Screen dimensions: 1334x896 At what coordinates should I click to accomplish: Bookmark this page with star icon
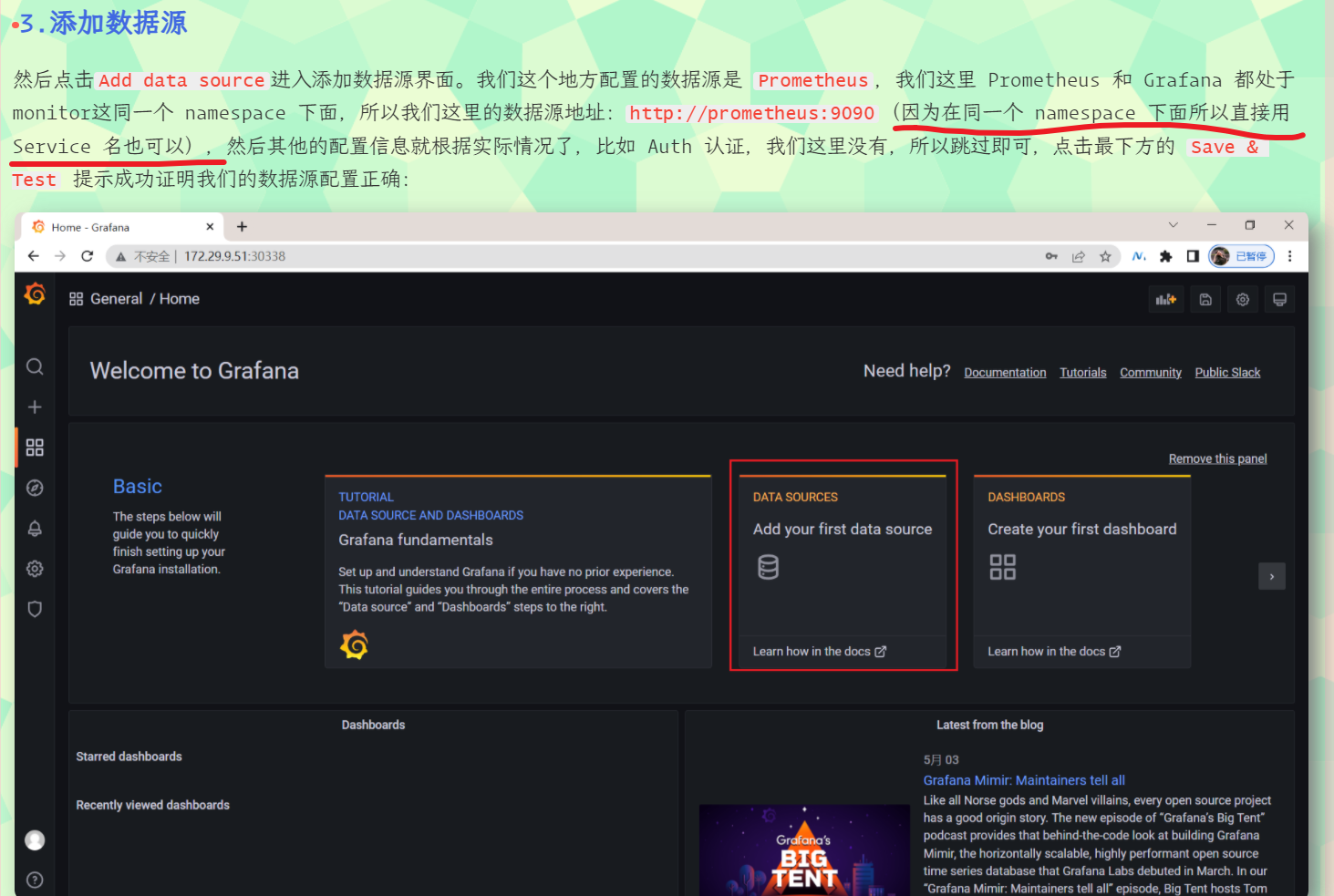(x=1105, y=257)
